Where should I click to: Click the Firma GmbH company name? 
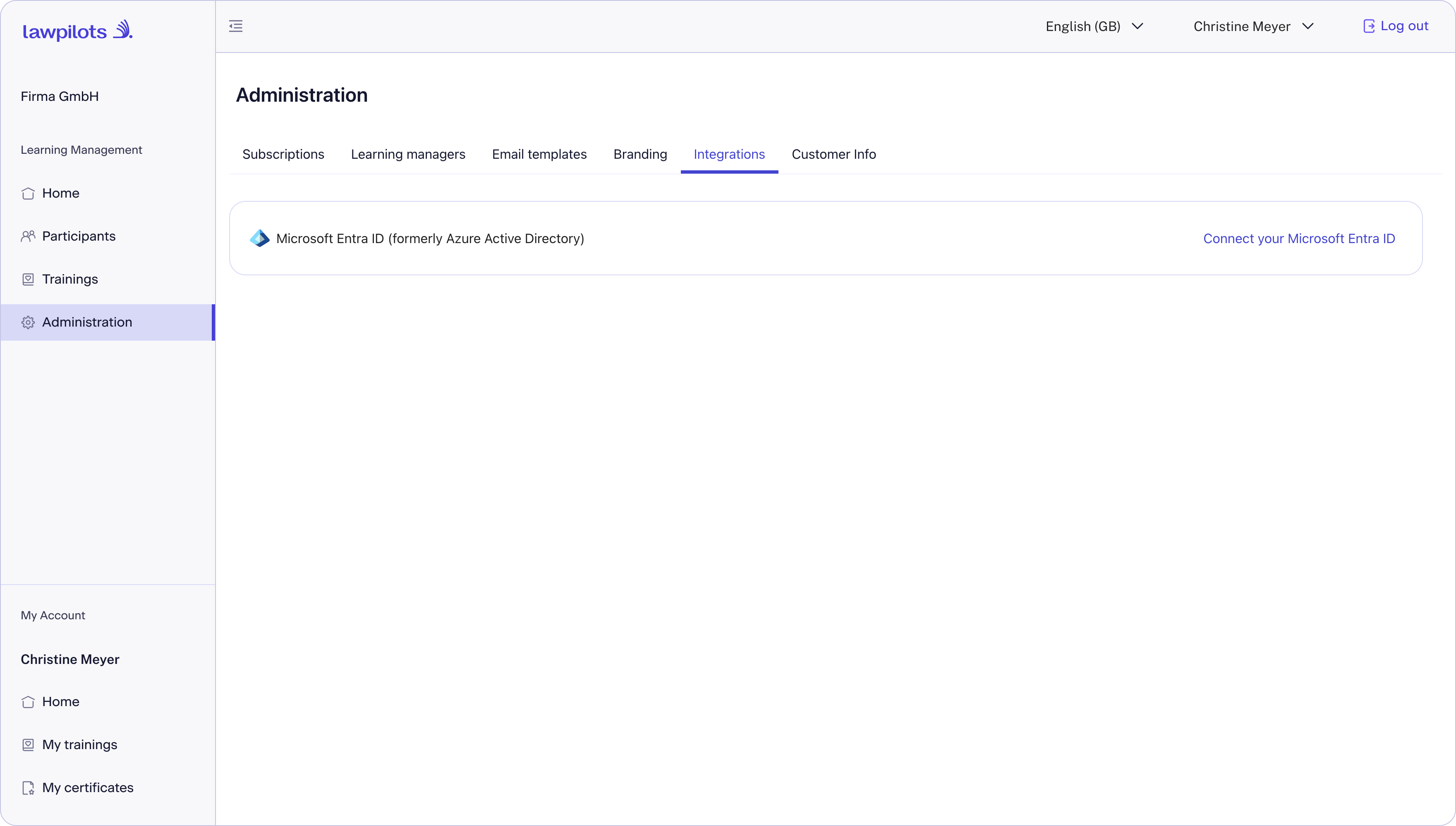pyautogui.click(x=60, y=96)
